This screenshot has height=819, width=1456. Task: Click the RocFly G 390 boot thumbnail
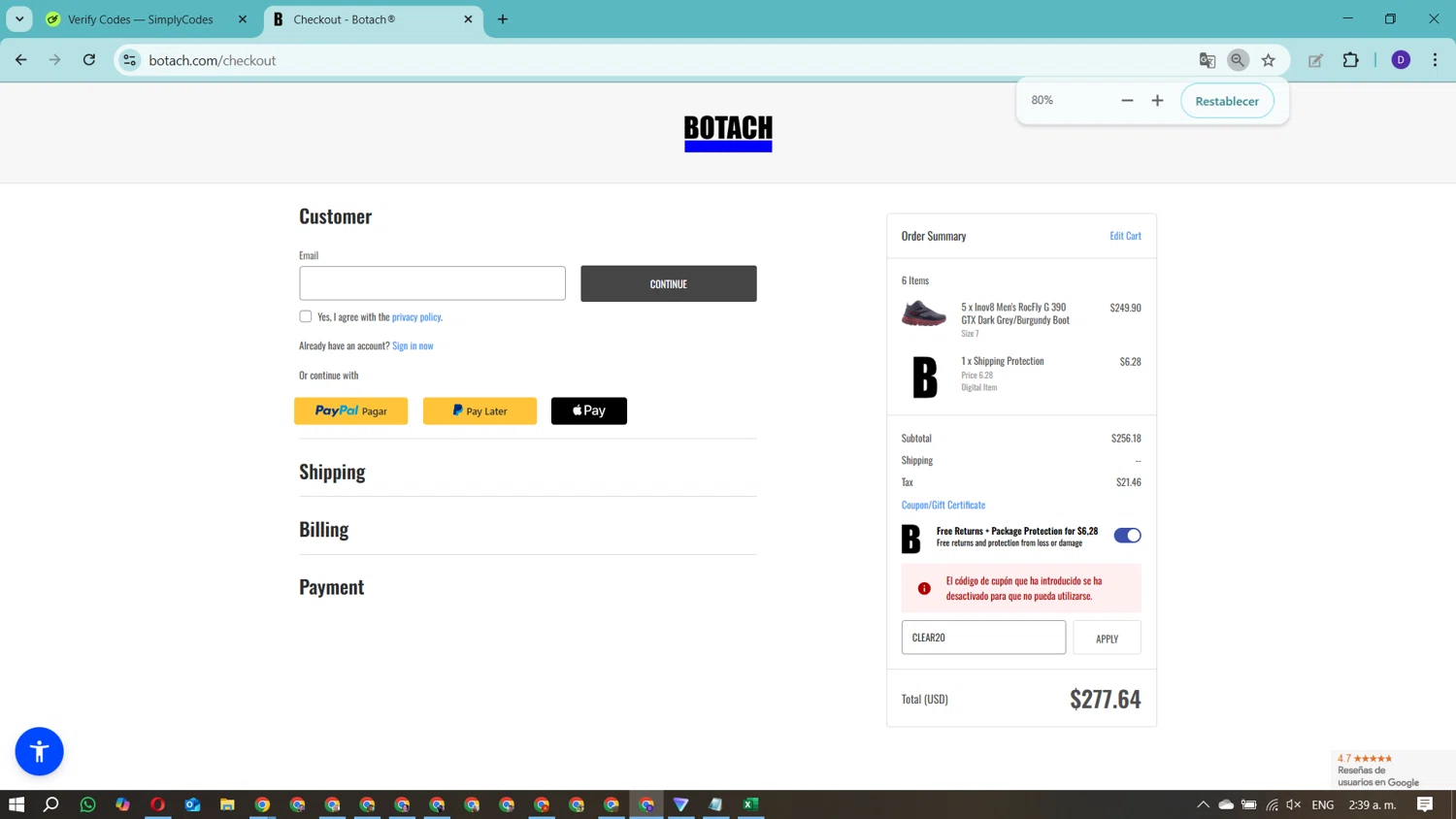click(923, 313)
